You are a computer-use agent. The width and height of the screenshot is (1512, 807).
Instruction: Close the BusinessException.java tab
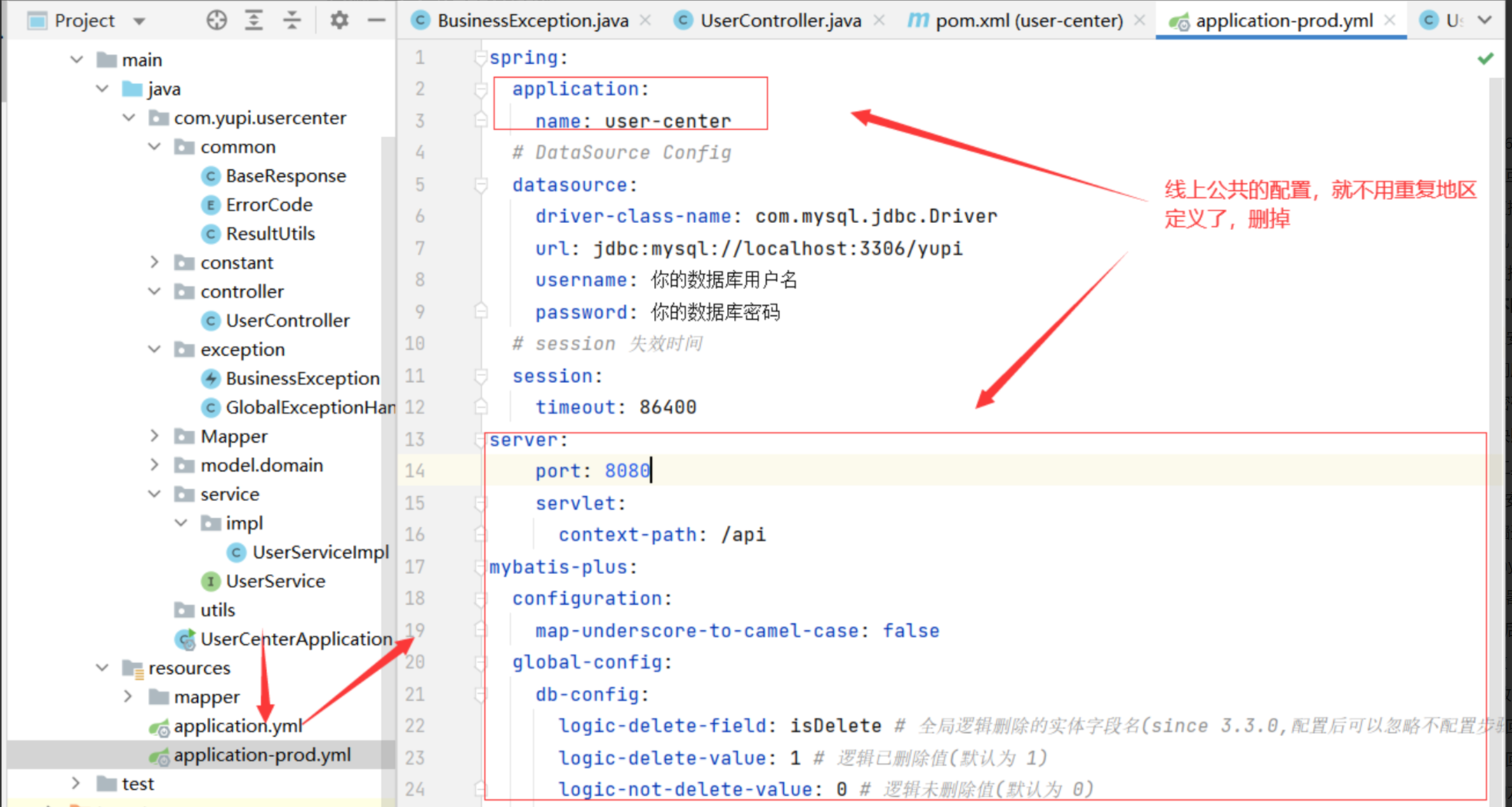pos(645,21)
